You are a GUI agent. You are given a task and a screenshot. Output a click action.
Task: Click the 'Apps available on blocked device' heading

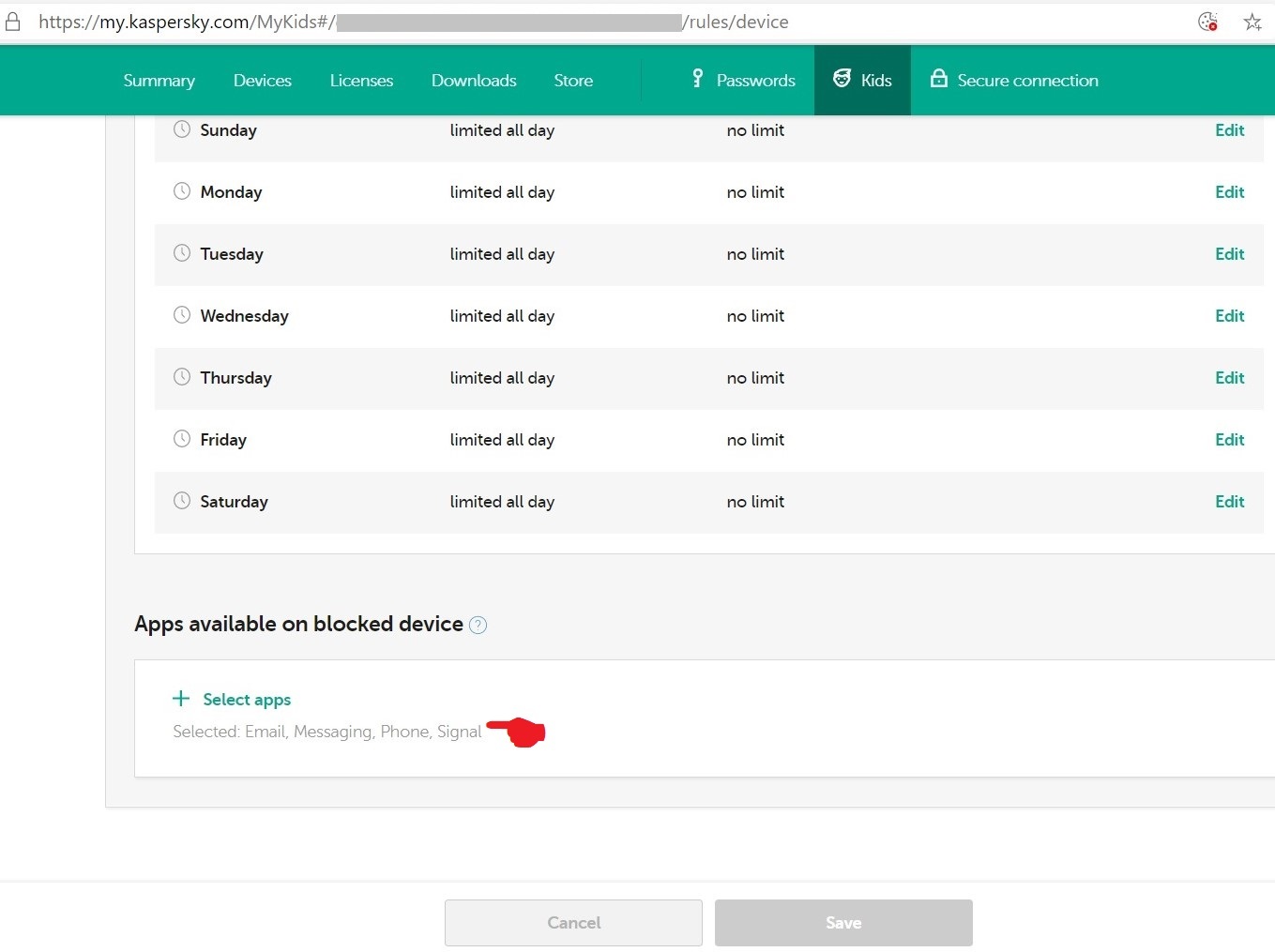(x=298, y=625)
